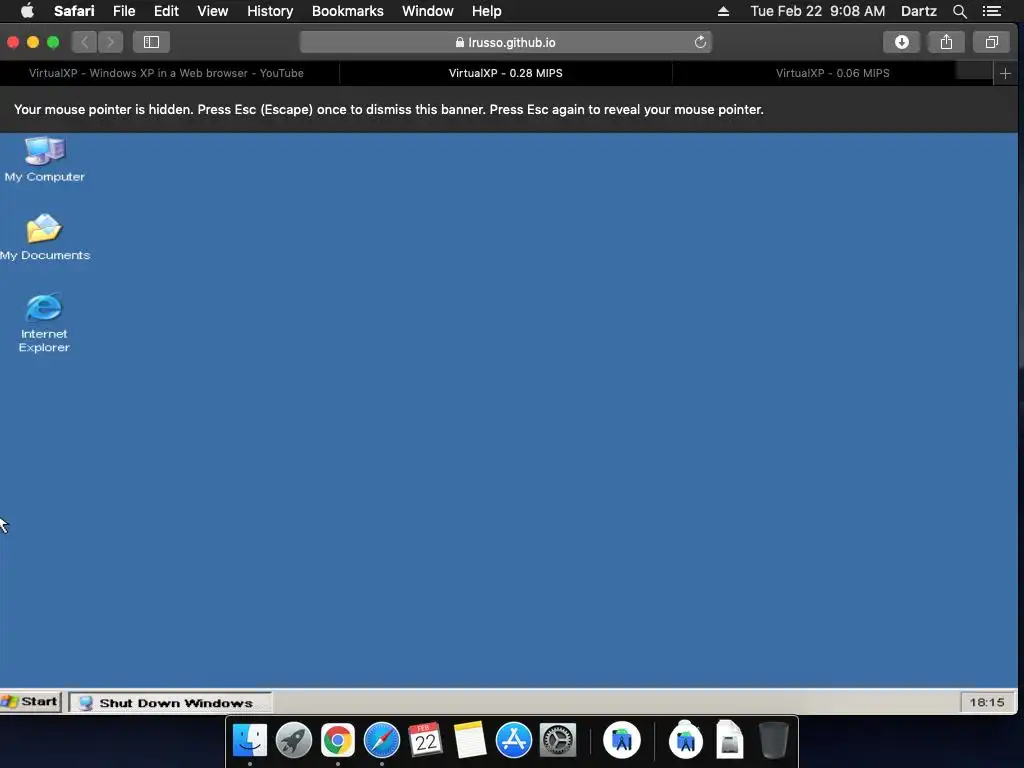
Task: Open Safari downloads button
Action: pos(902,42)
